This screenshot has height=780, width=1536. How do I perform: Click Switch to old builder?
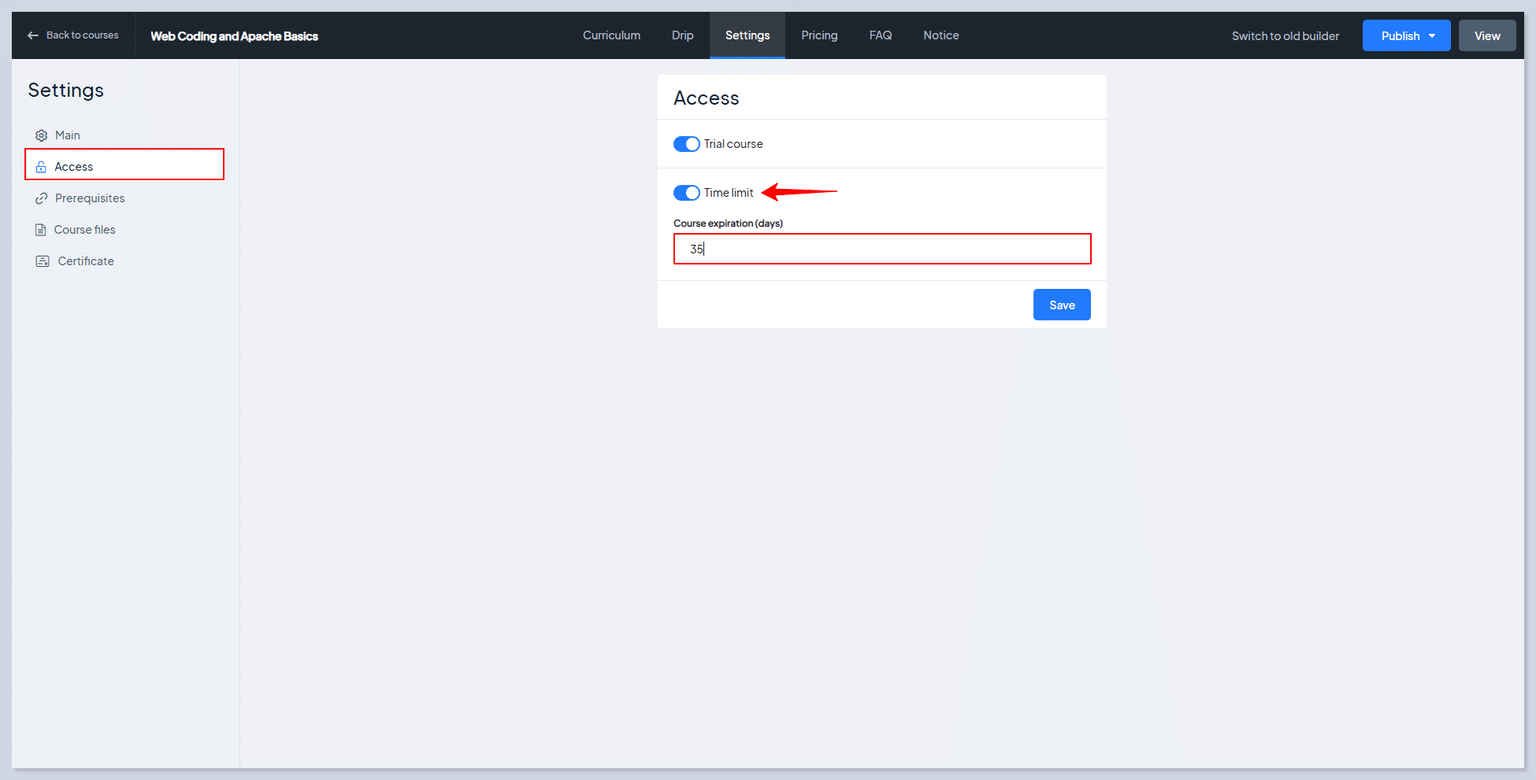tap(1285, 35)
